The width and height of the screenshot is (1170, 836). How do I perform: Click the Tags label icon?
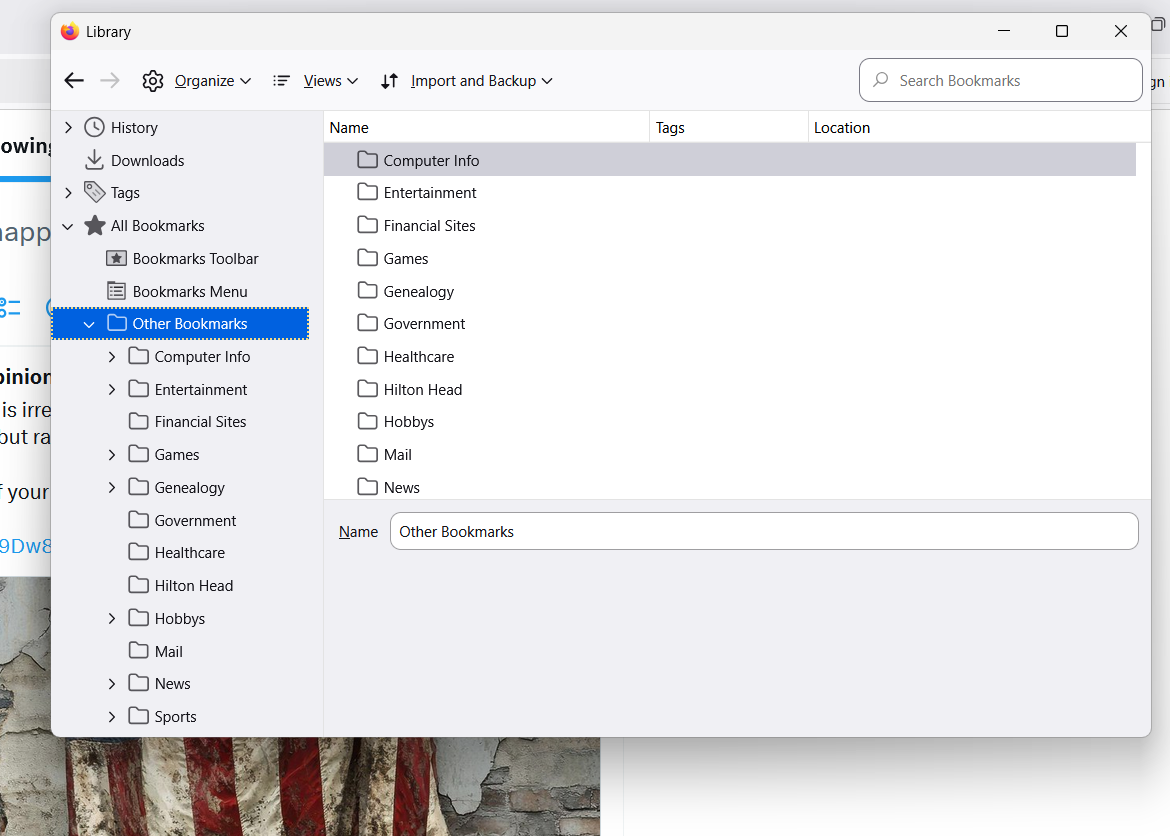click(95, 193)
